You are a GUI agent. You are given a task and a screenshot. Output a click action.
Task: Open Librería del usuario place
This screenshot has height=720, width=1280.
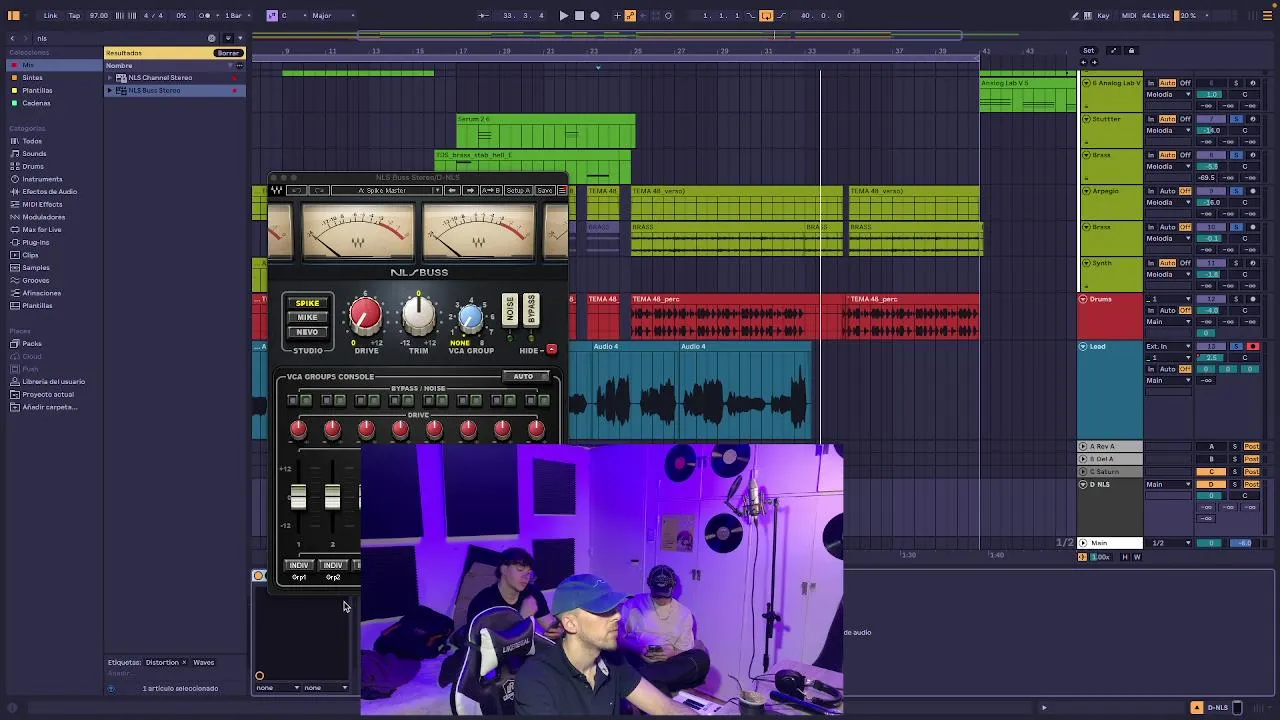(53, 382)
